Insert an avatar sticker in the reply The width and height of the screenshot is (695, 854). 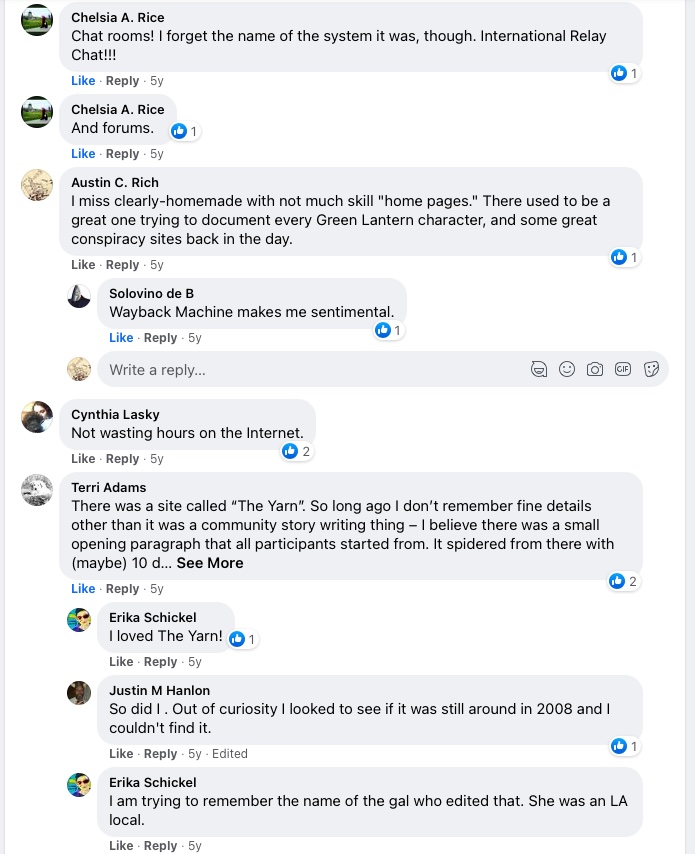[x=539, y=369]
